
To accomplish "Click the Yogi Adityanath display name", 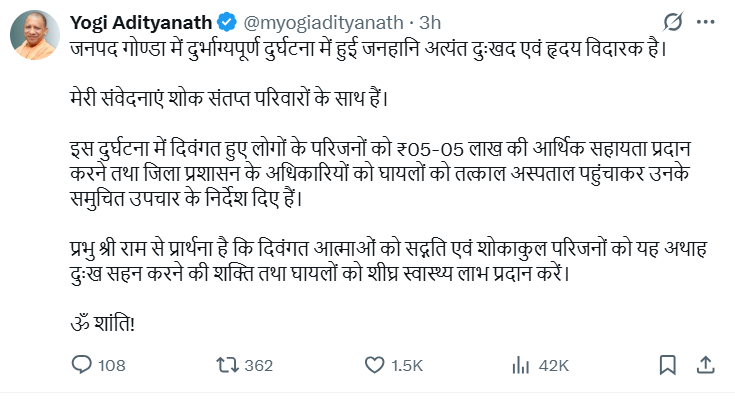I will pyautogui.click(x=142, y=19).
